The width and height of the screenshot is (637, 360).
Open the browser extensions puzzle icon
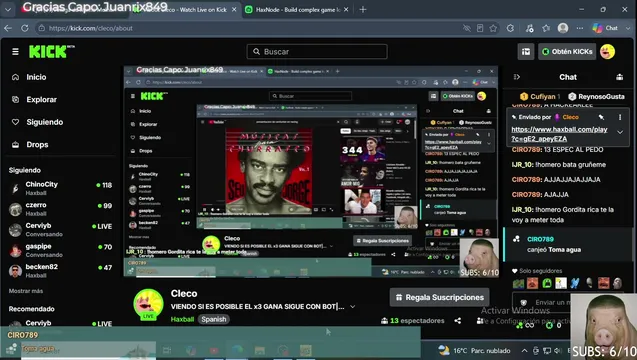510,28
